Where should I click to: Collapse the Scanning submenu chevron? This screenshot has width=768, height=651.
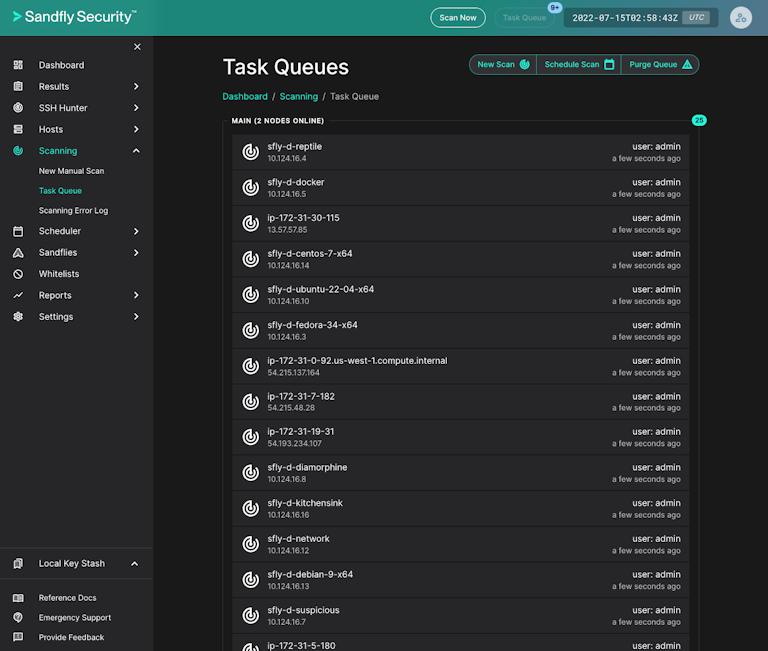[136, 151]
